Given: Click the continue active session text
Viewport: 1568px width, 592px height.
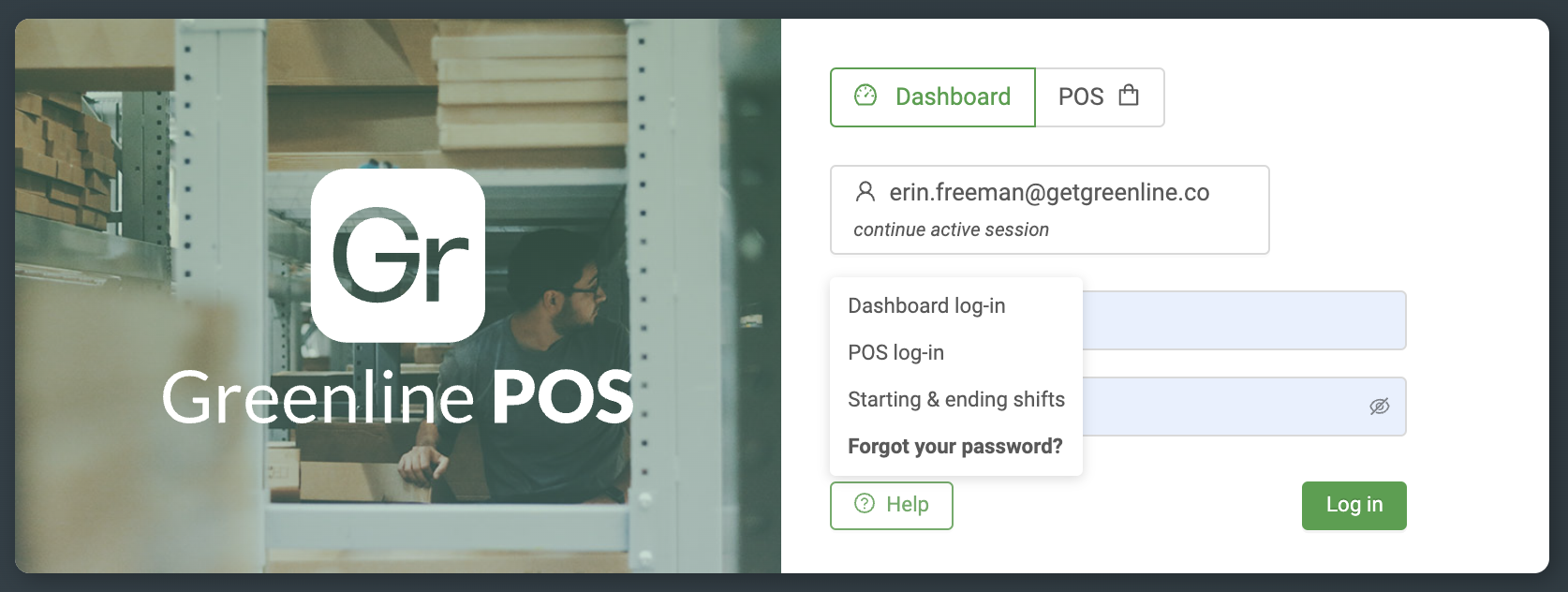Looking at the screenshot, I should coord(951,229).
